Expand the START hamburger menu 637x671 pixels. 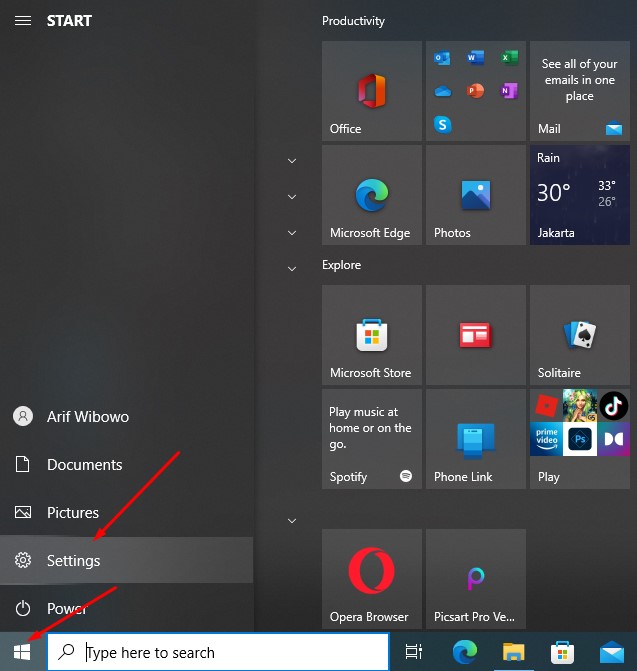(23, 21)
